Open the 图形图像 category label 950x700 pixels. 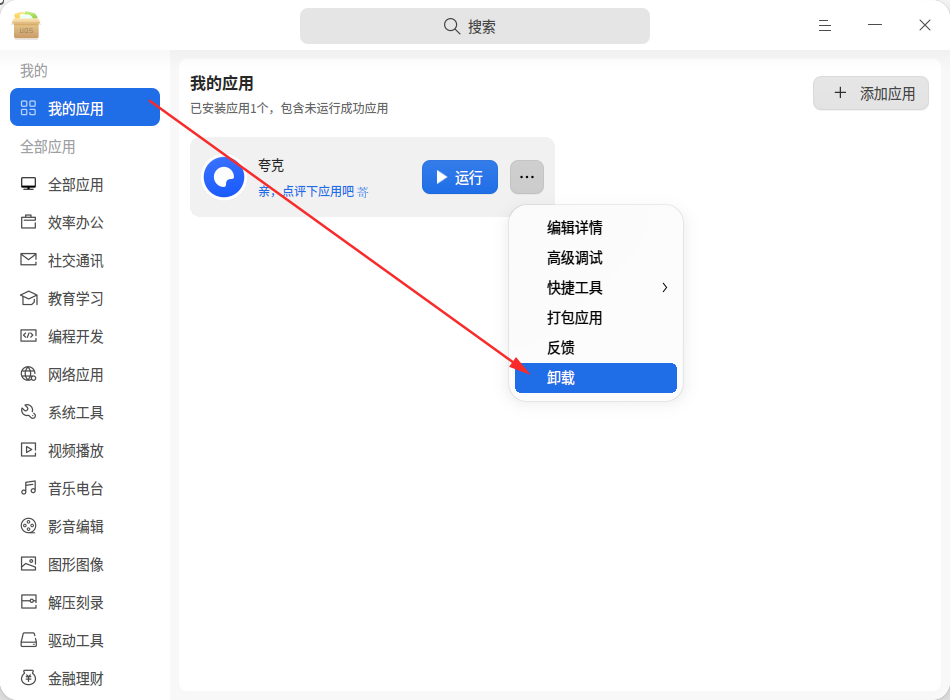coord(76,564)
